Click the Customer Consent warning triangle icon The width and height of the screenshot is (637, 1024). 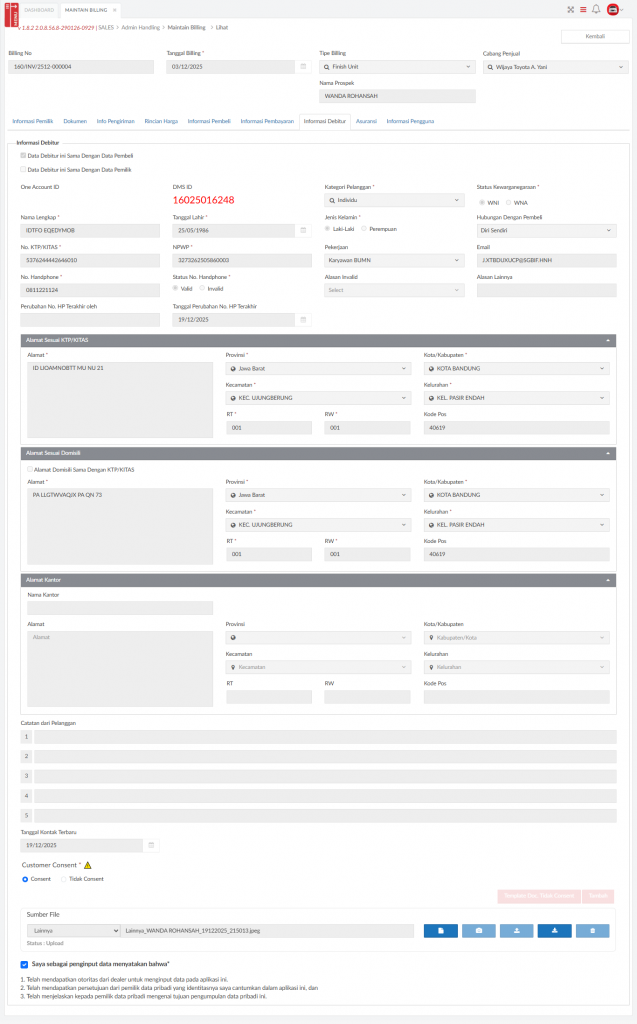[x=87, y=865]
